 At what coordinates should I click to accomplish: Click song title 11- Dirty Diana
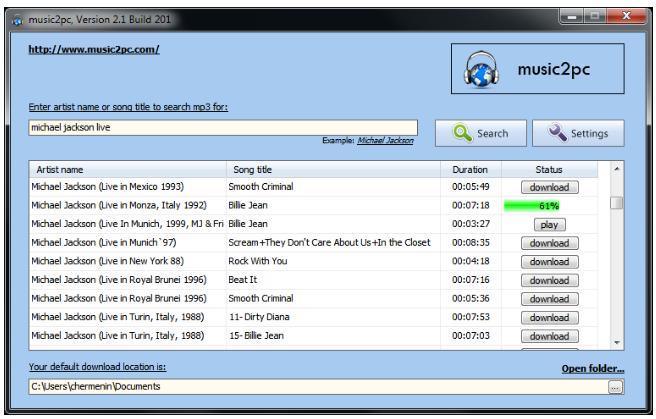point(259,317)
